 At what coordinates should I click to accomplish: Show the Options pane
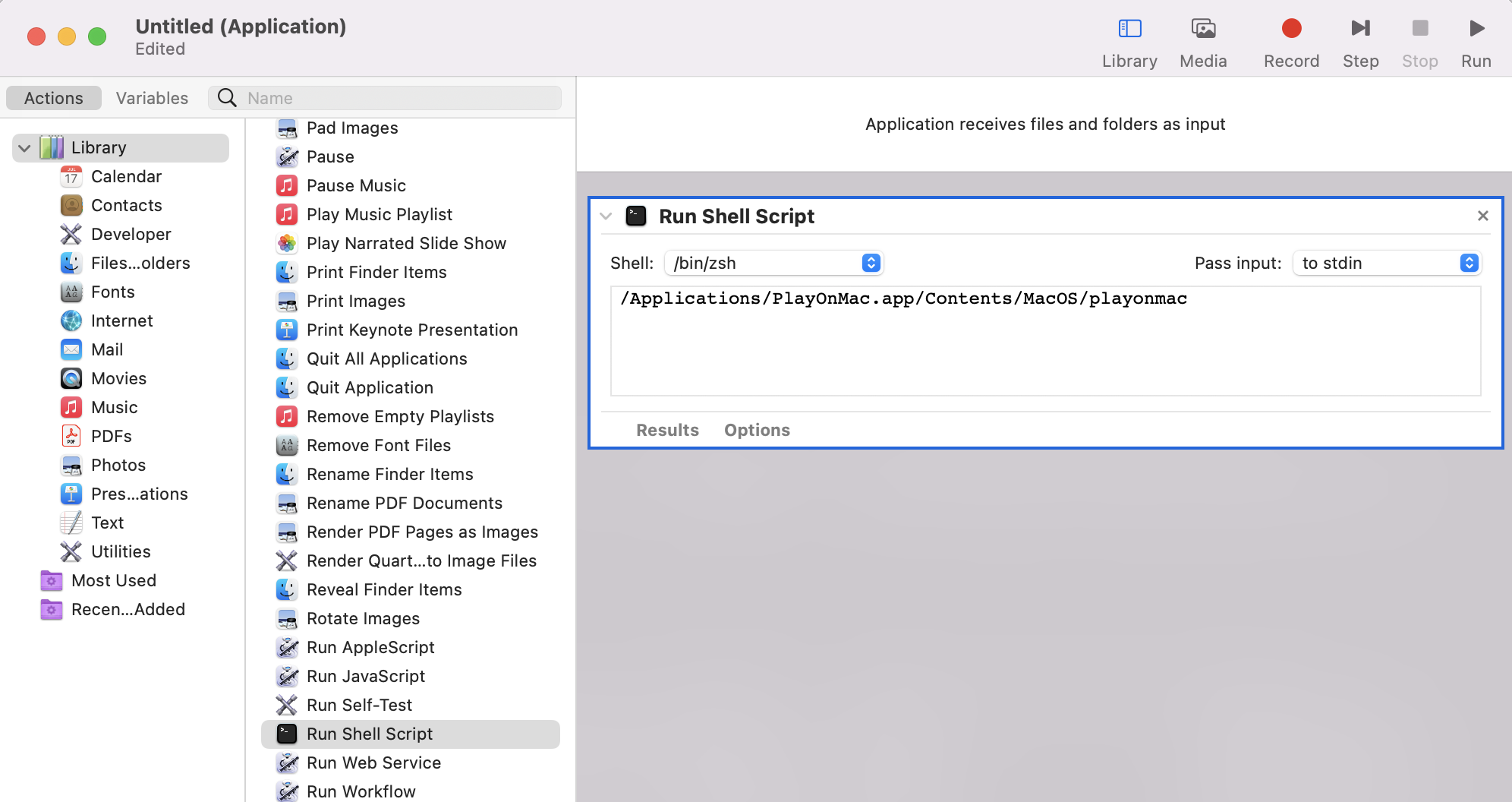coord(757,431)
